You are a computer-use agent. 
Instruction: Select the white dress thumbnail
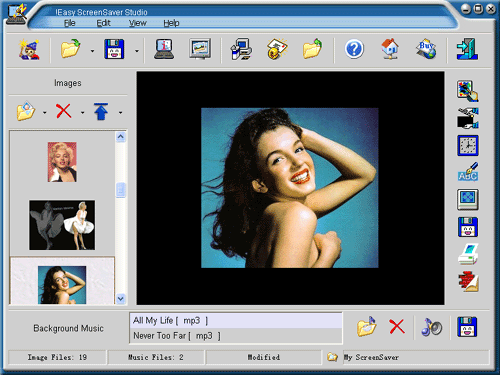pos(62,225)
